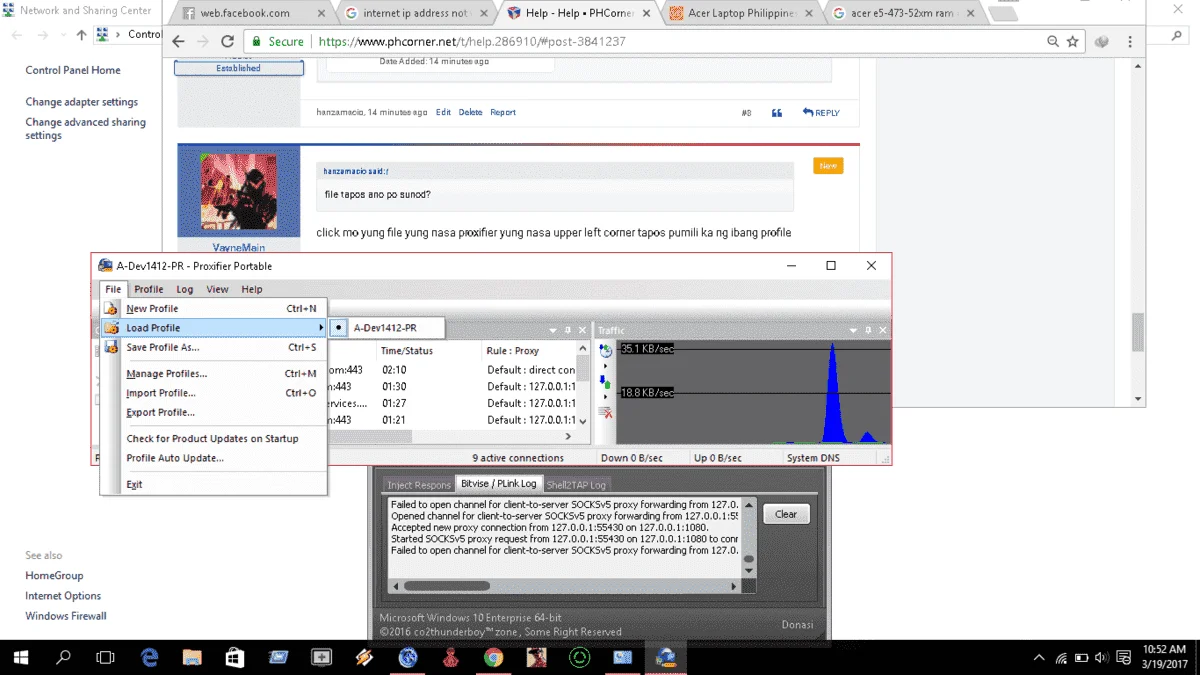Viewport: 1200px width, 675px height.
Task: Open Google Chrome from taskbar
Action: pyautogui.click(x=493, y=657)
